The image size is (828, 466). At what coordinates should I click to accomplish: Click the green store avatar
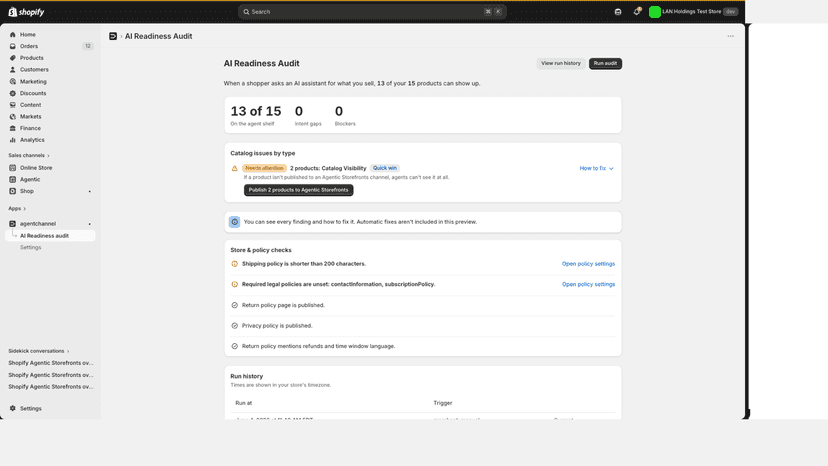point(655,12)
